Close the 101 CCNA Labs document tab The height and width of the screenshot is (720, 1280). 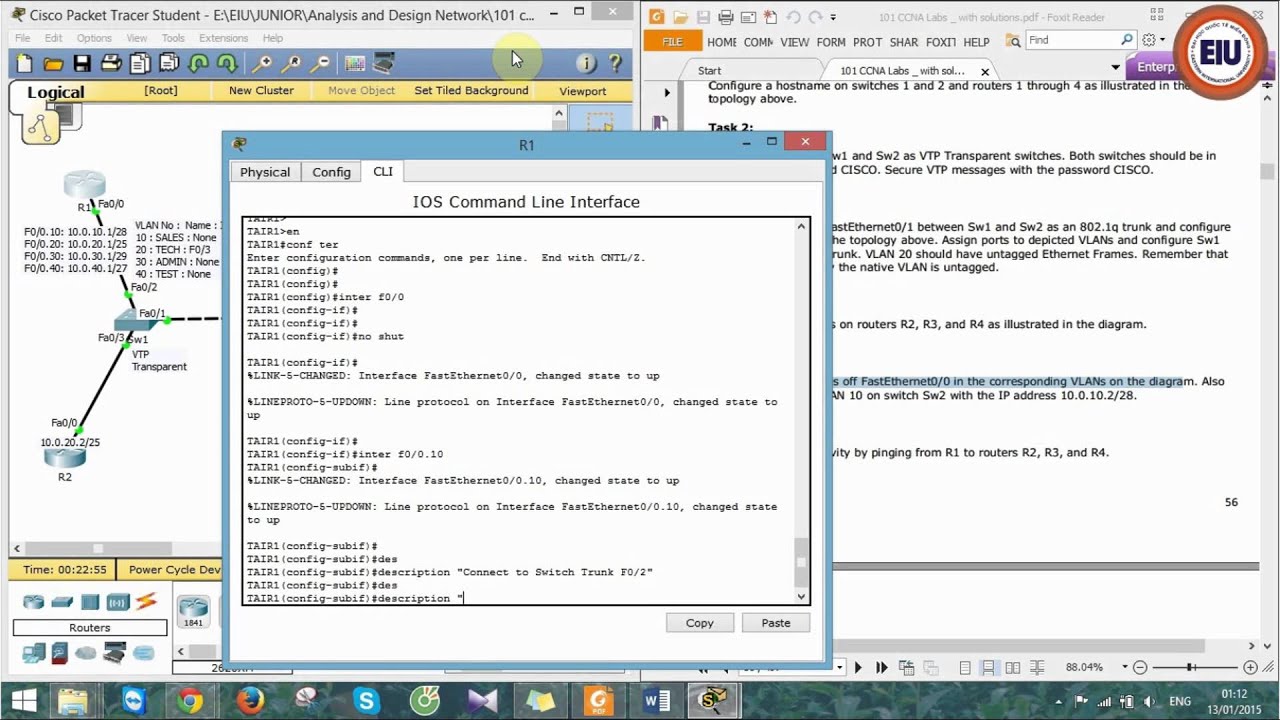click(x=985, y=71)
